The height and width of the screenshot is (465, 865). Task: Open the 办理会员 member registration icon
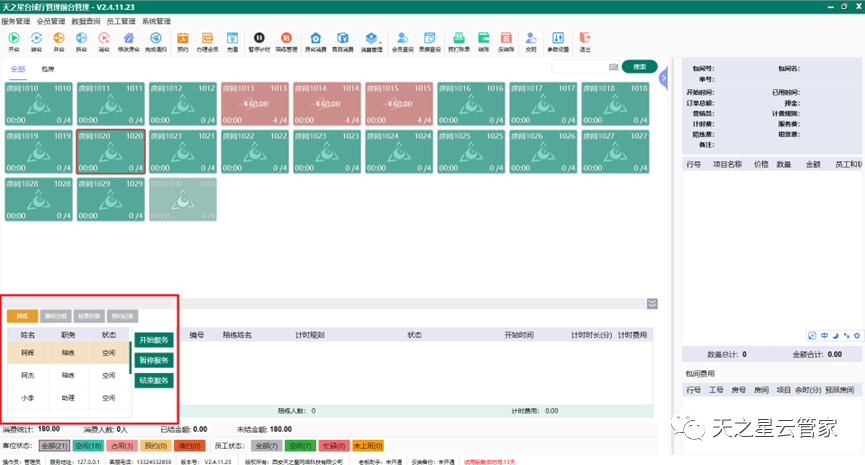coord(208,41)
